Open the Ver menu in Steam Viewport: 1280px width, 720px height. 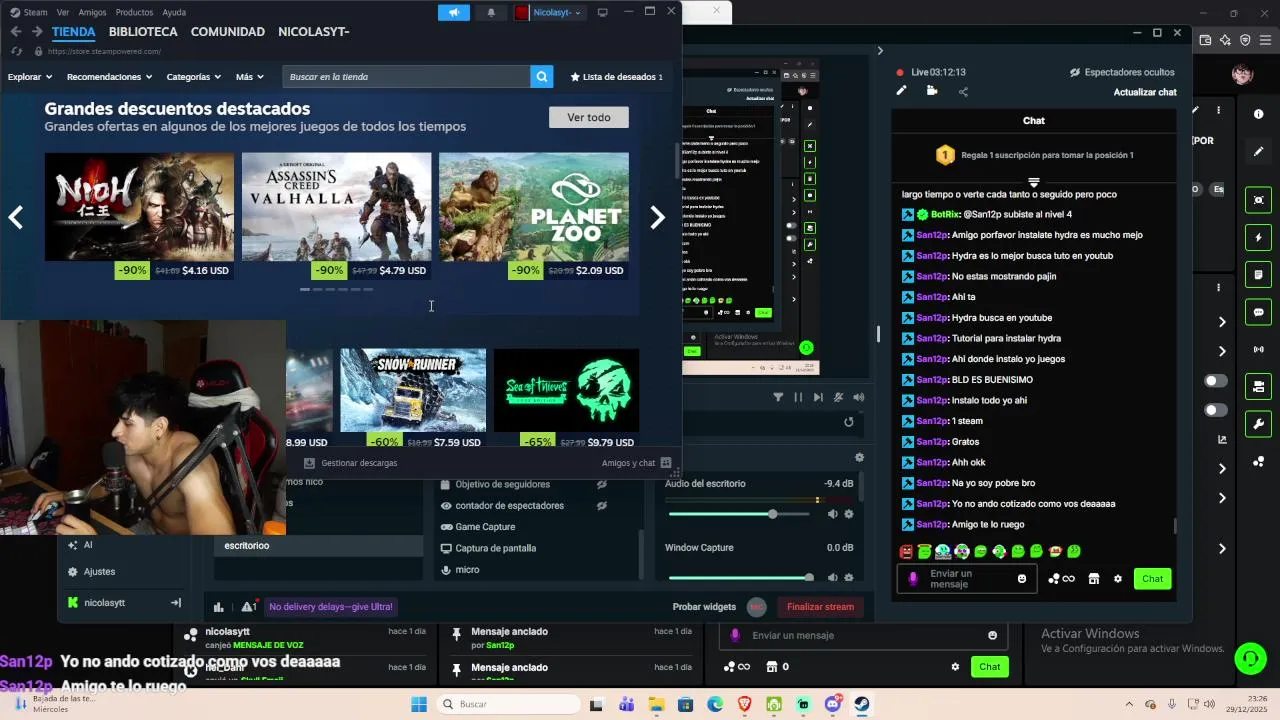click(x=63, y=12)
